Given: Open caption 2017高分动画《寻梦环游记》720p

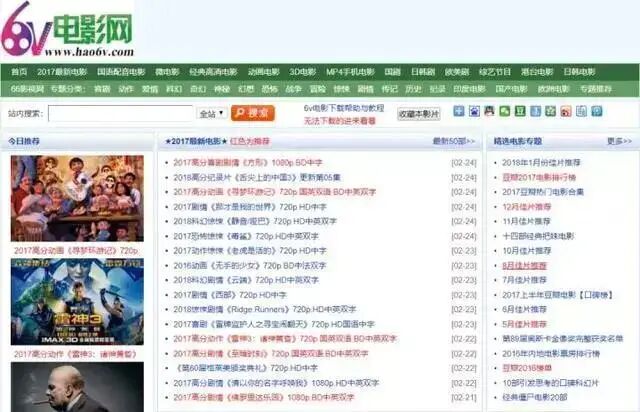Looking at the screenshot, I should click(x=76, y=251).
